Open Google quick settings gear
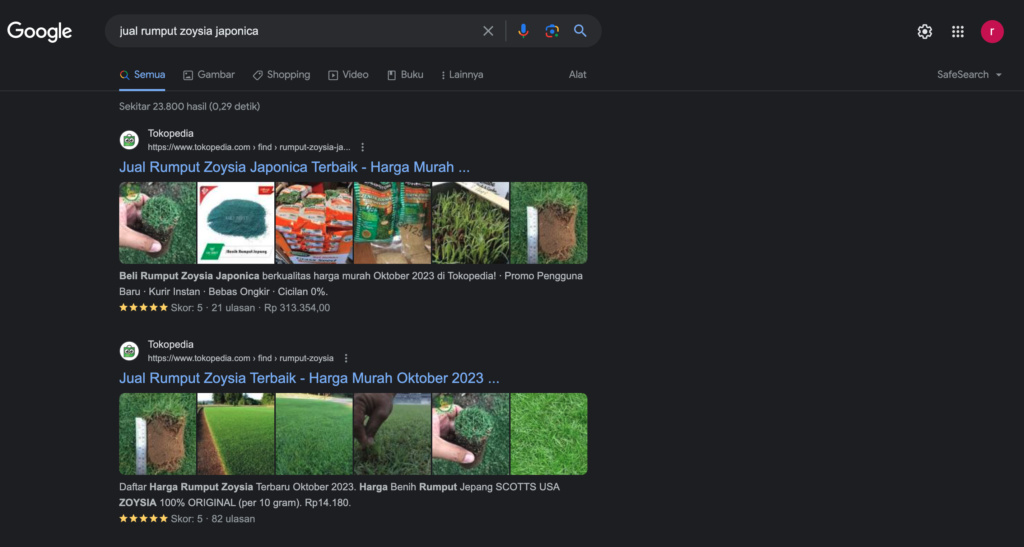 point(924,32)
